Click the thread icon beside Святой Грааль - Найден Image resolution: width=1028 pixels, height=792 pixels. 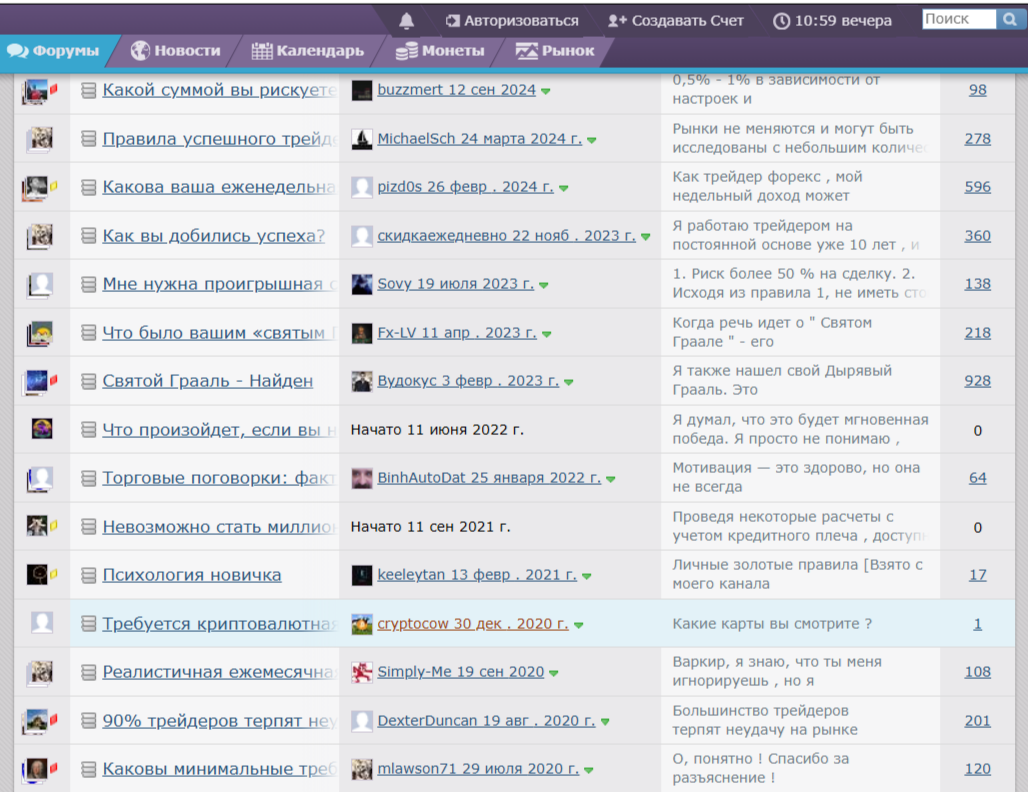(x=89, y=381)
